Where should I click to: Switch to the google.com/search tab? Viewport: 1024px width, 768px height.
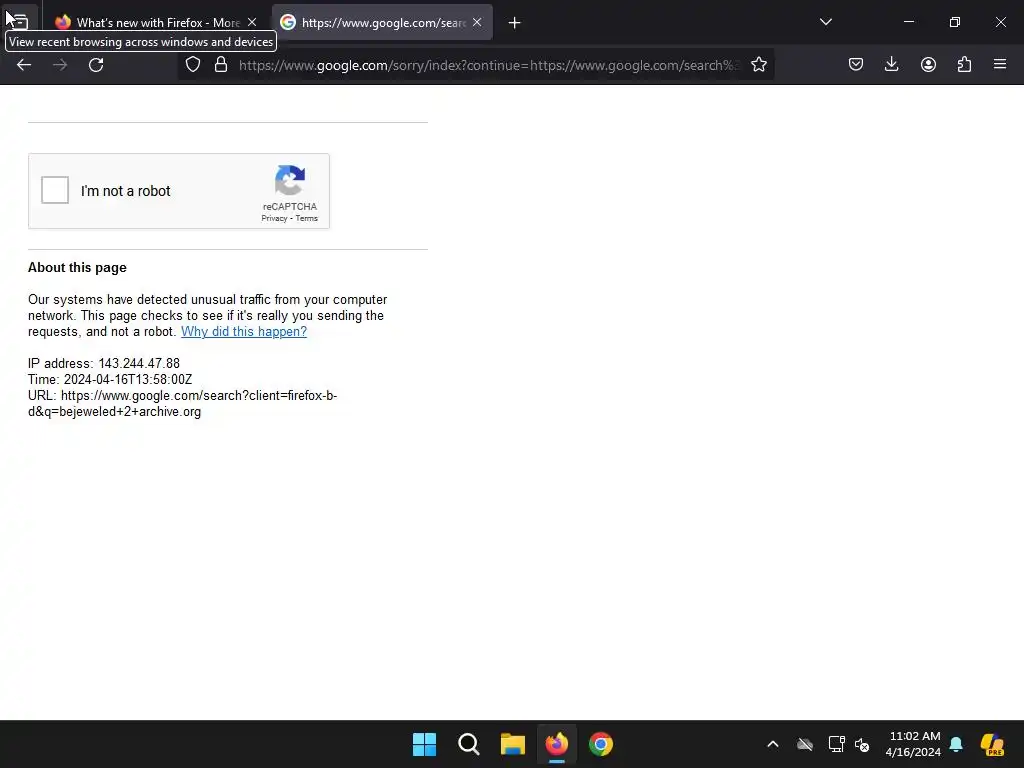(x=382, y=22)
